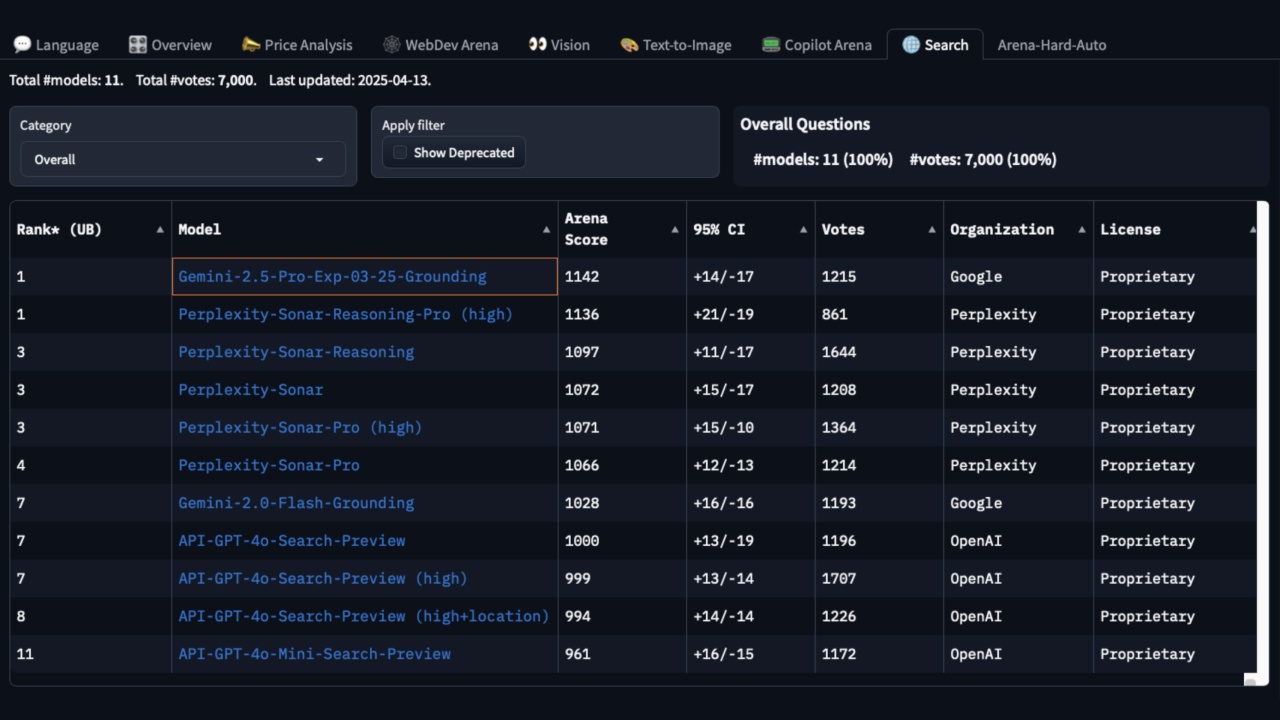The width and height of the screenshot is (1280, 720).
Task: Click the WebDev Arena spider web icon
Action: click(x=391, y=45)
